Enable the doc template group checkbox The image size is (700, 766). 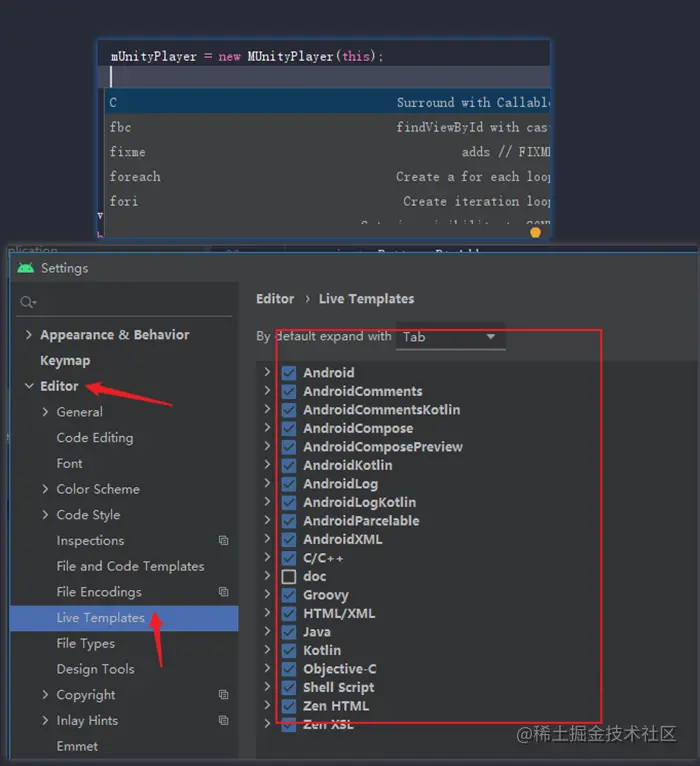[289, 576]
